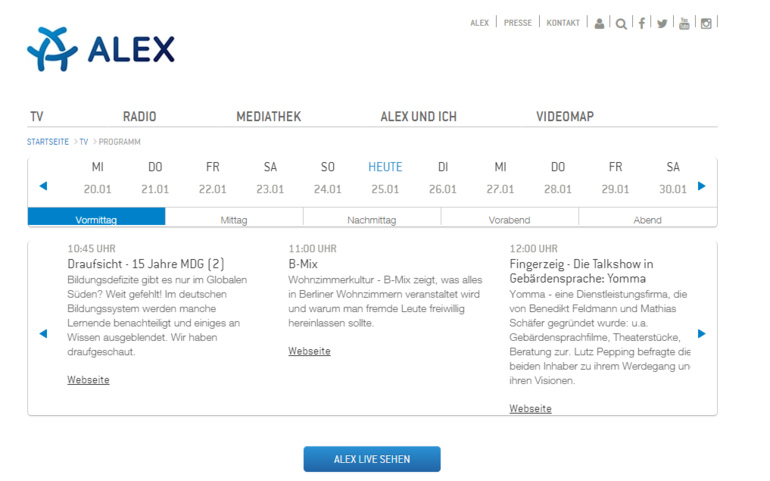Click the ALEX logo
This screenshot has height=481, width=770.
pos(101,49)
